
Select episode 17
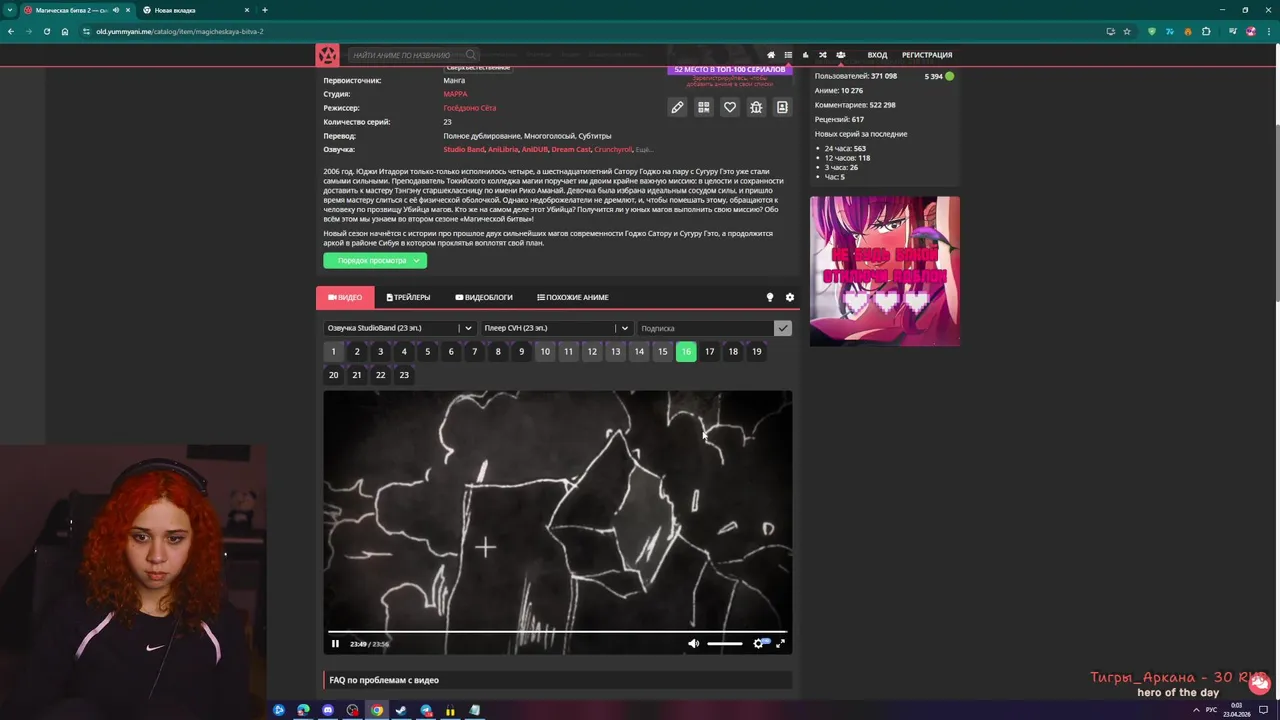click(709, 351)
